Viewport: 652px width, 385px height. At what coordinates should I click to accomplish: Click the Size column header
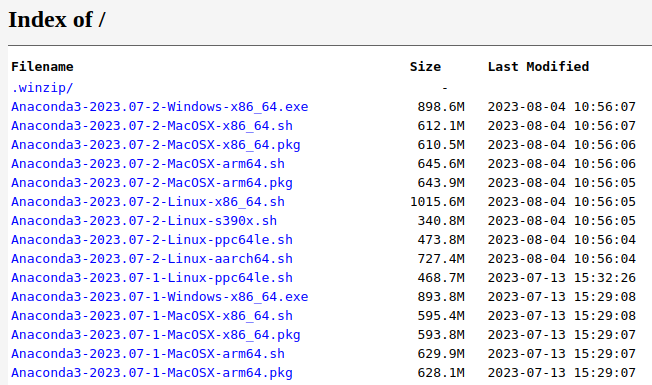pos(425,67)
